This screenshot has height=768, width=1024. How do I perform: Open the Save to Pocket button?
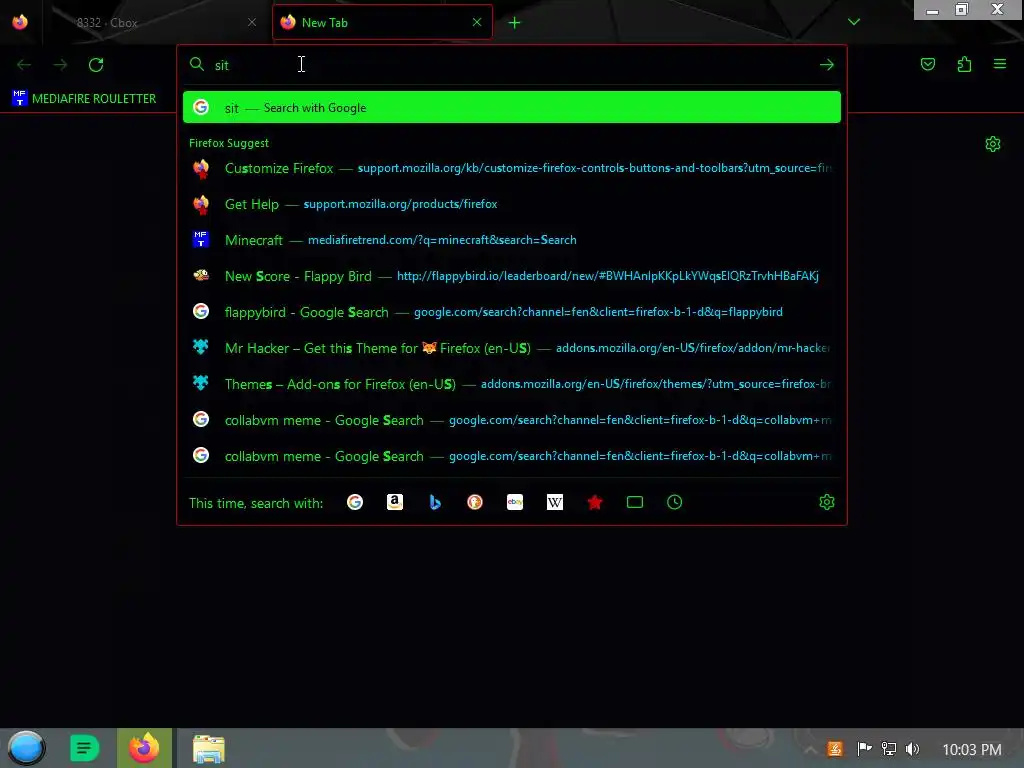coord(928,64)
